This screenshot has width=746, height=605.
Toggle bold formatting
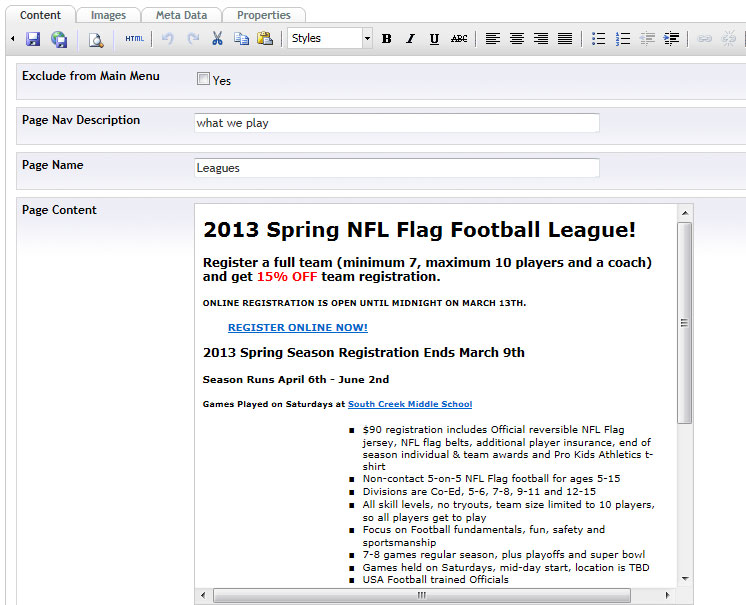click(x=386, y=39)
